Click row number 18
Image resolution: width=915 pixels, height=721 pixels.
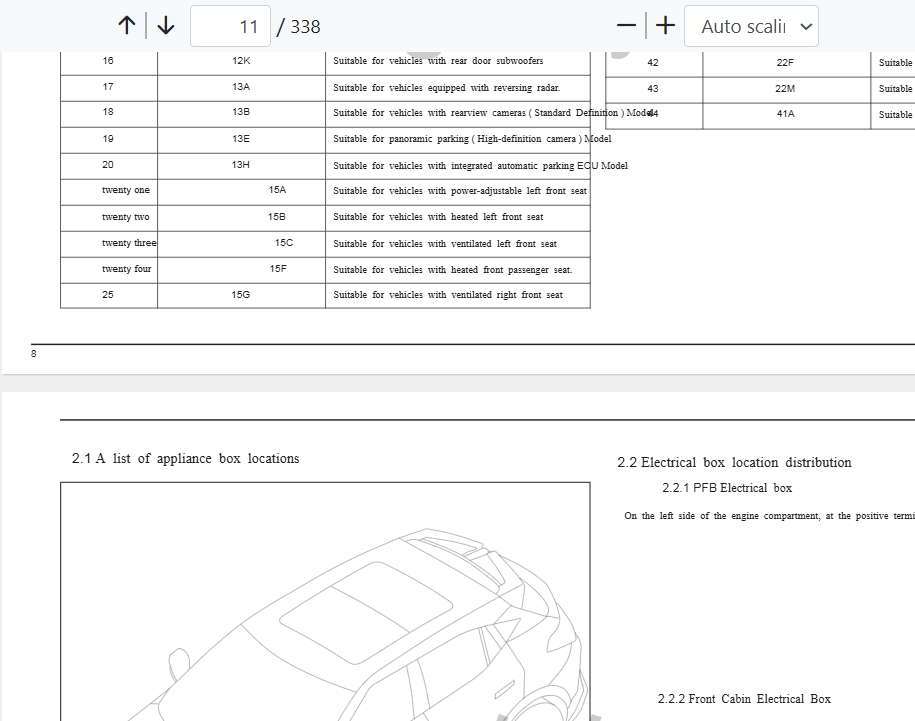[x=108, y=112]
